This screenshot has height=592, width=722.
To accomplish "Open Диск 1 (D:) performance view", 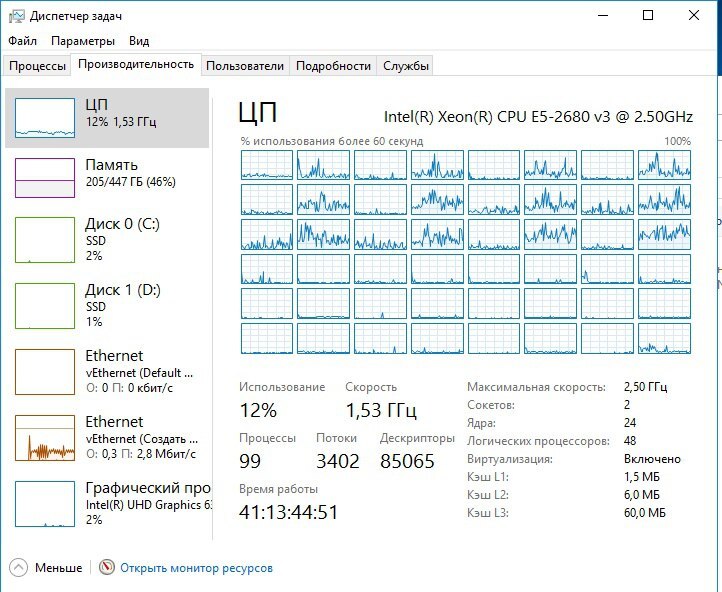I will (x=44, y=306).
